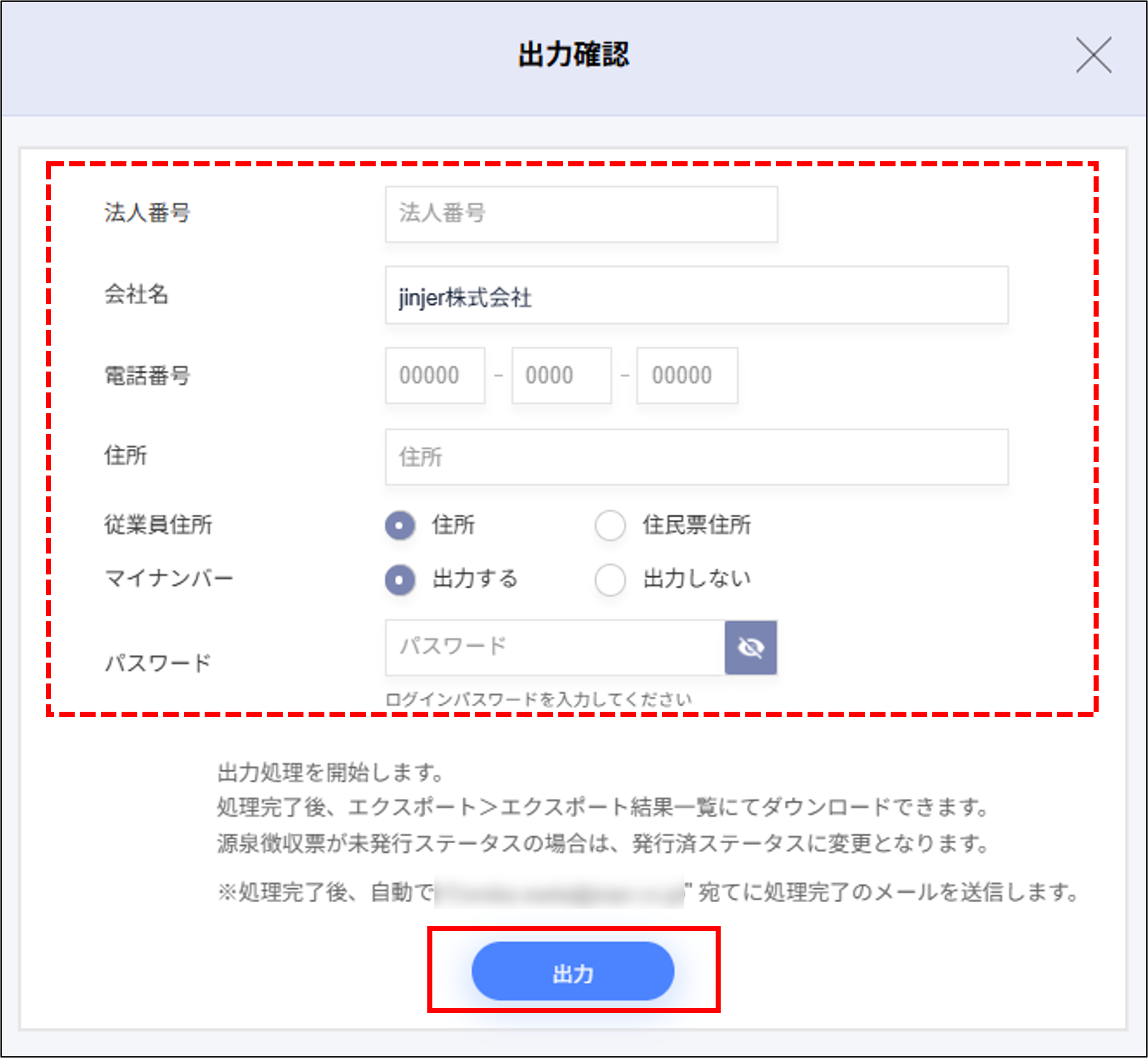
Task: Click the マイナンバー label text
Action: 169,579
